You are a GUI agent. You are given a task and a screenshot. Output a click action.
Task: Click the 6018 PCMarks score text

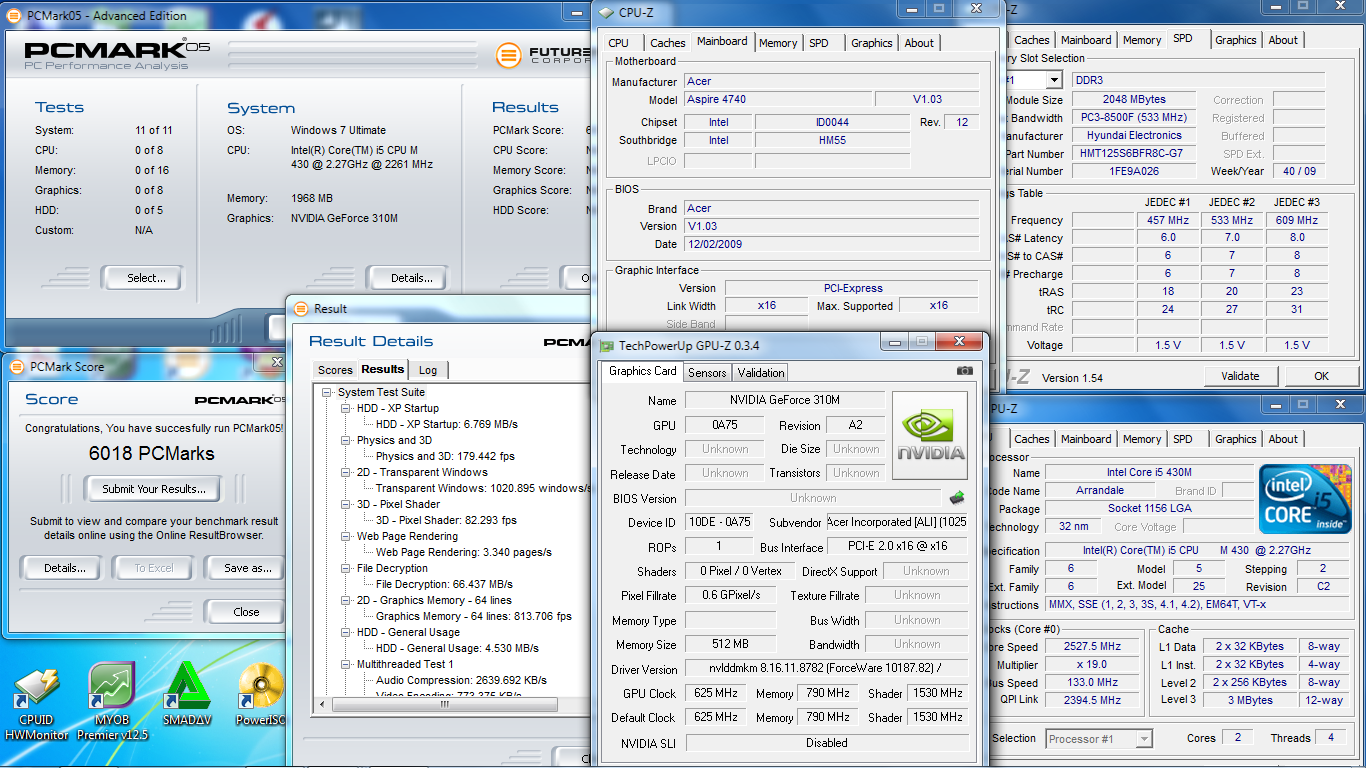(151, 453)
